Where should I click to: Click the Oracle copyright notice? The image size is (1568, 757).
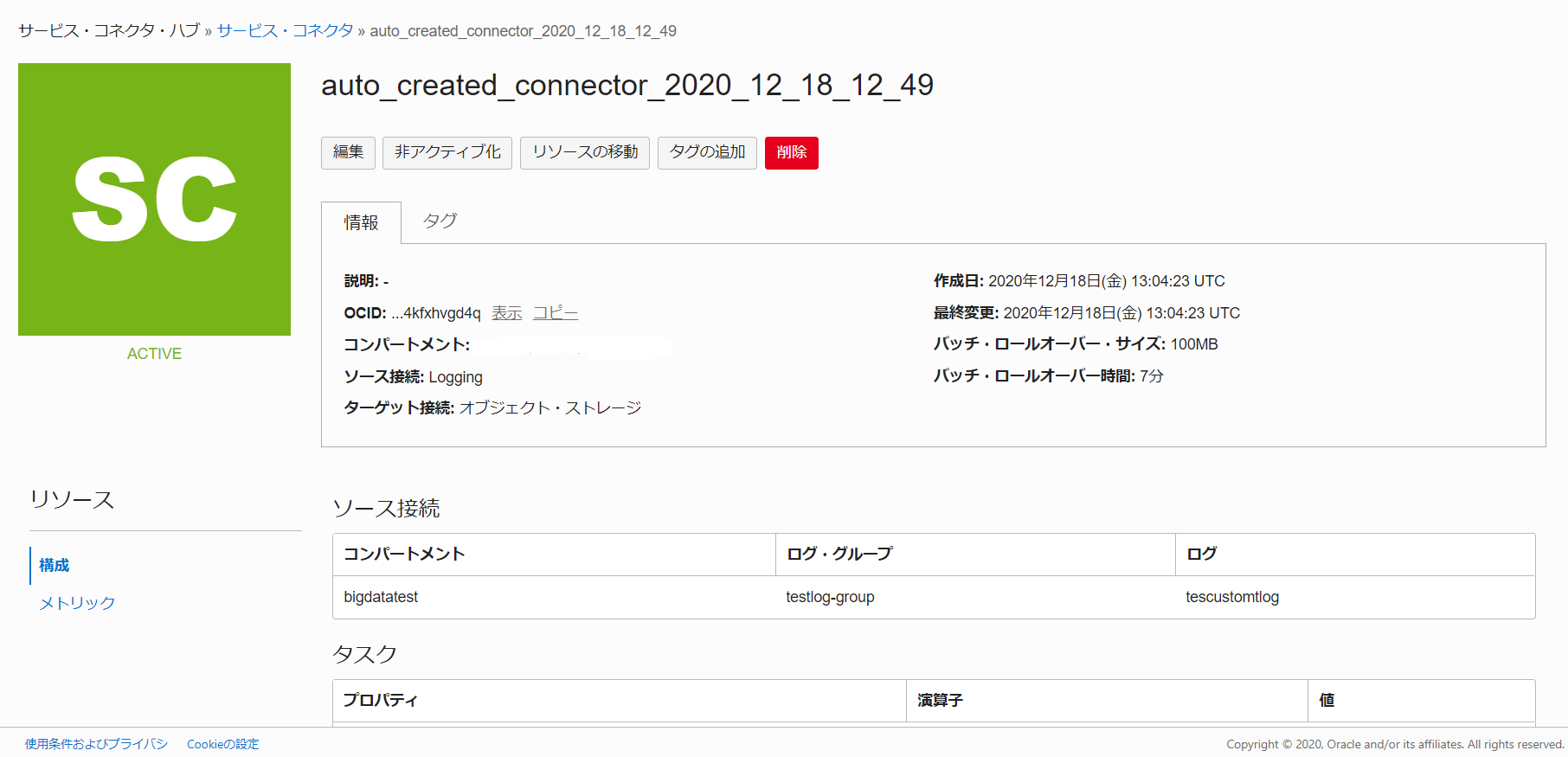[1395, 744]
